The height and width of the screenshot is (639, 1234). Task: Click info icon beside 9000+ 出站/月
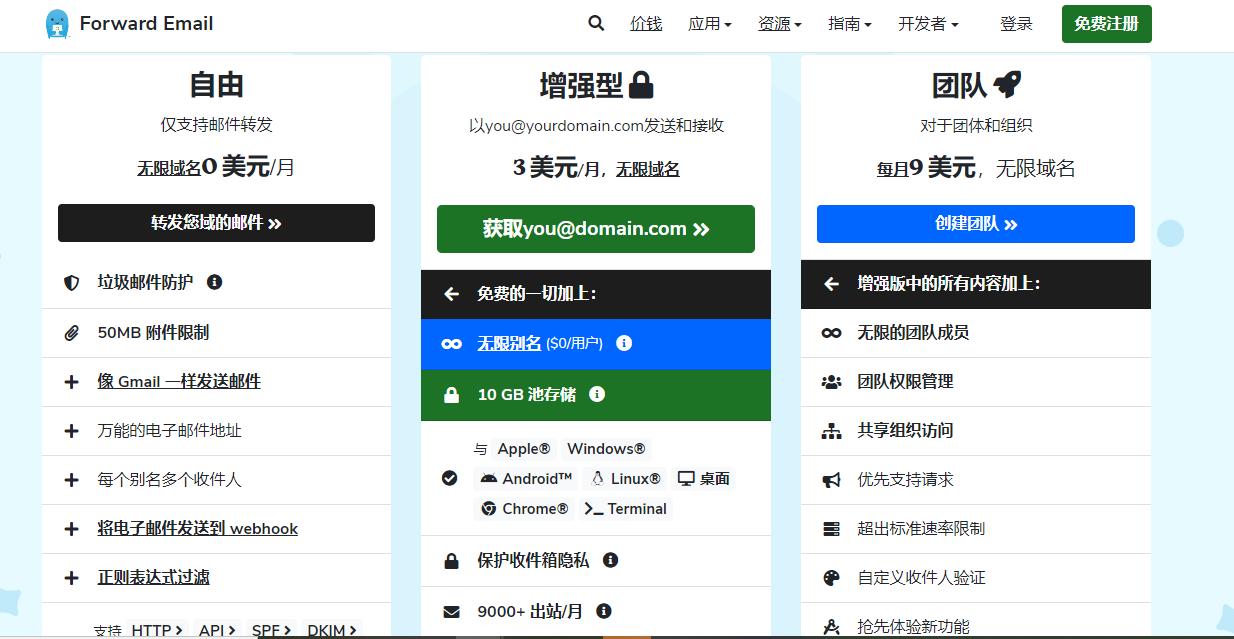pos(603,610)
